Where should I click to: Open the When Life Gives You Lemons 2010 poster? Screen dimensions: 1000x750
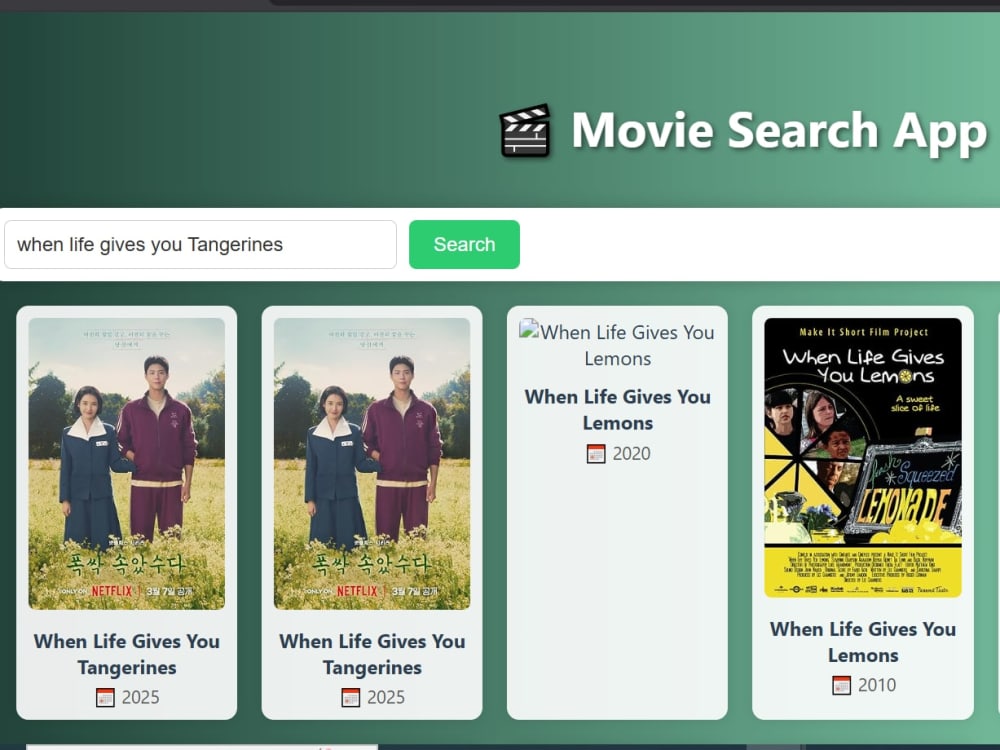863,458
